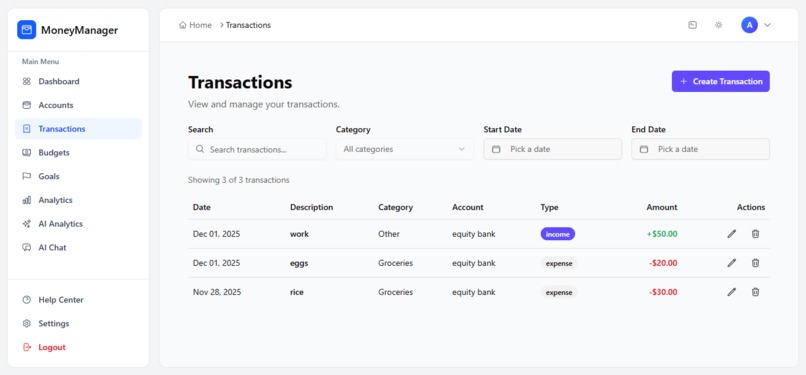Click the income type badge
Image resolution: width=806 pixels, height=375 pixels.
point(558,234)
